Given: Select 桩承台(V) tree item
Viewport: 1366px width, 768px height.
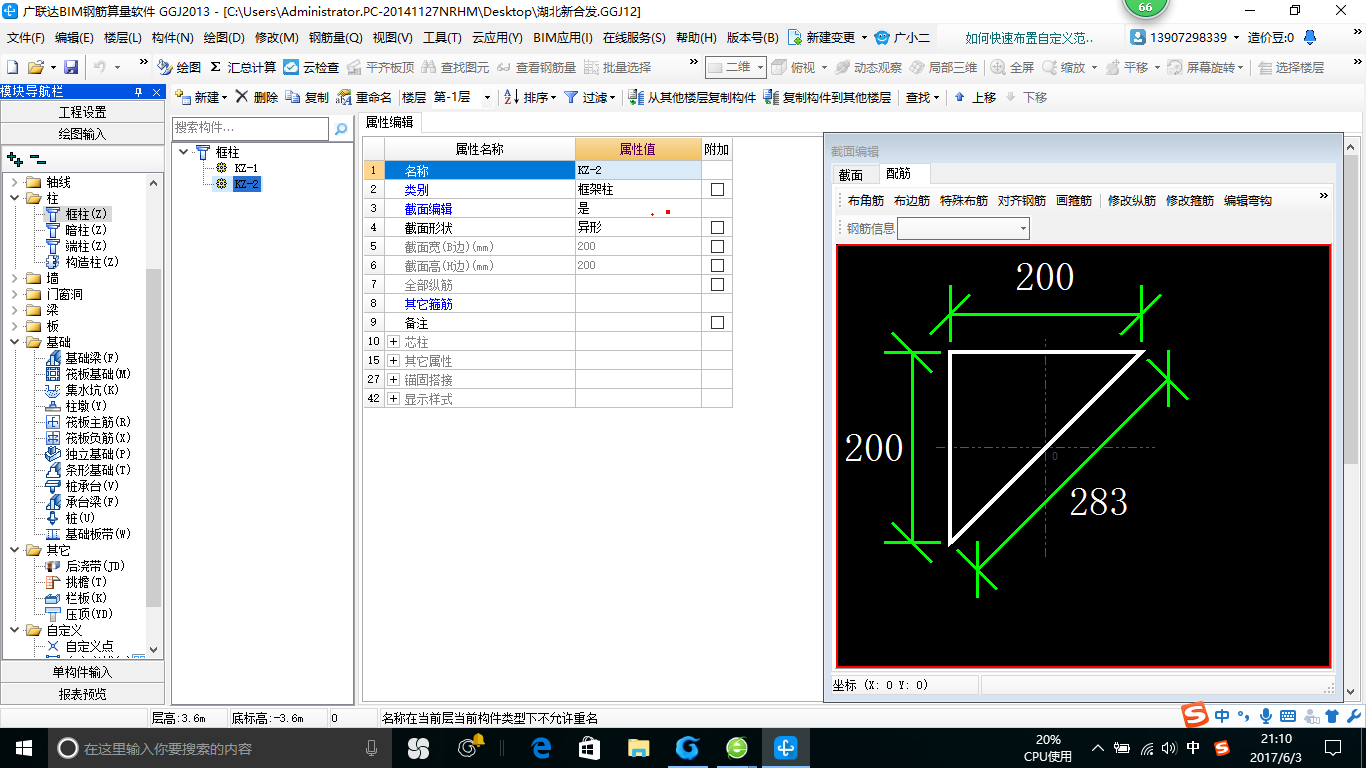Looking at the screenshot, I should pos(82,486).
